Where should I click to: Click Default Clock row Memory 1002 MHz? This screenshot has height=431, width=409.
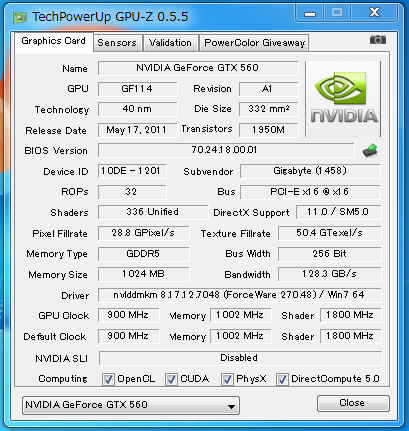(240, 336)
